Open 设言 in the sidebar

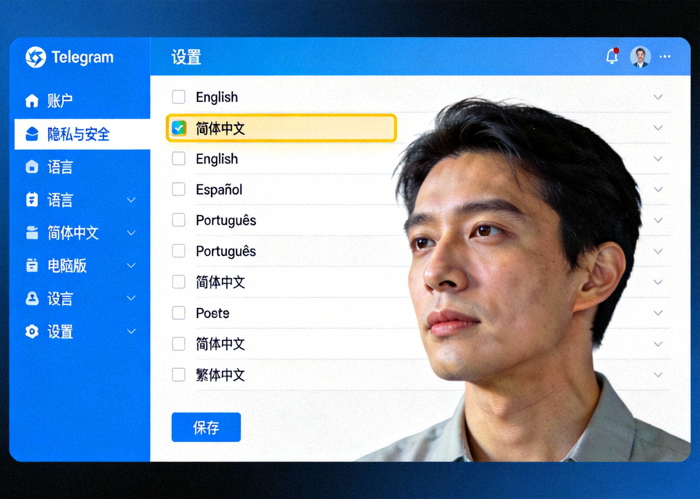click(60, 299)
